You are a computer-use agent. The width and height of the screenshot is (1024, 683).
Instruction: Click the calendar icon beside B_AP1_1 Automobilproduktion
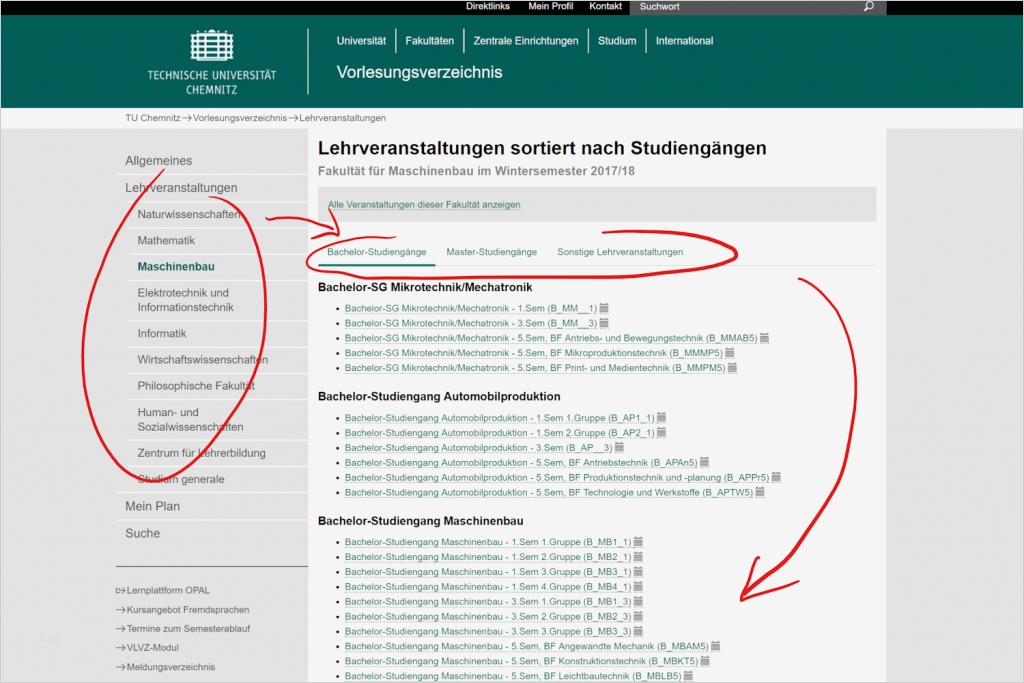coord(660,417)
